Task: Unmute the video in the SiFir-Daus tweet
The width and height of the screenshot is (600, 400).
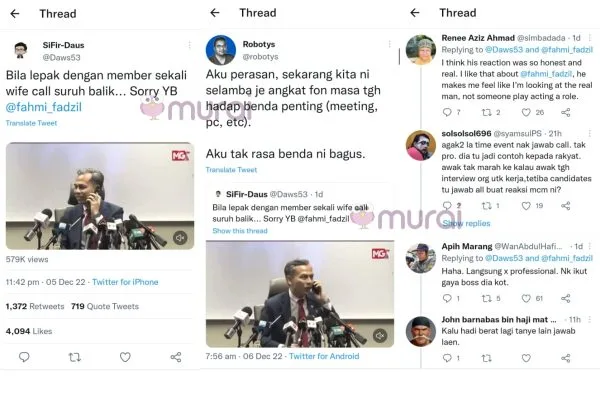Action: click(x=180, y=238)
